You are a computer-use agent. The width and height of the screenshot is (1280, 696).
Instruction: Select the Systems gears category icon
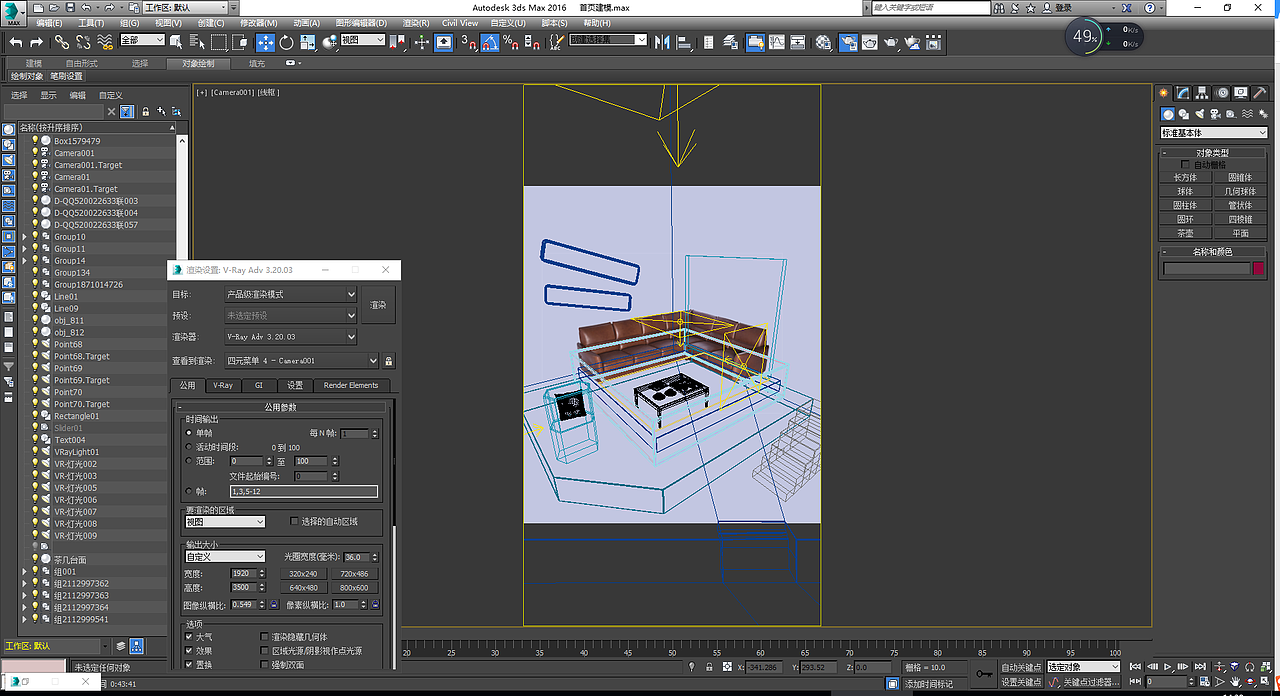coord(1262,114)
